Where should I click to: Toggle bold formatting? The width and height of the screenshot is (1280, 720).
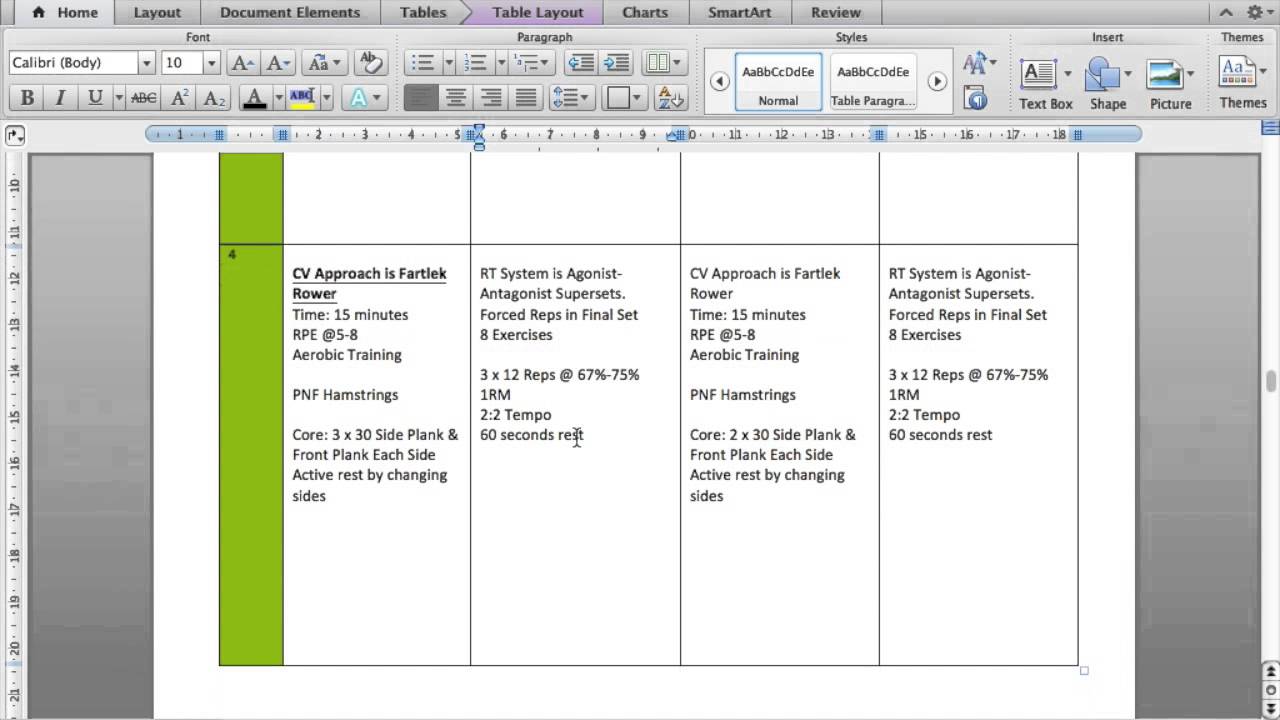27,98
